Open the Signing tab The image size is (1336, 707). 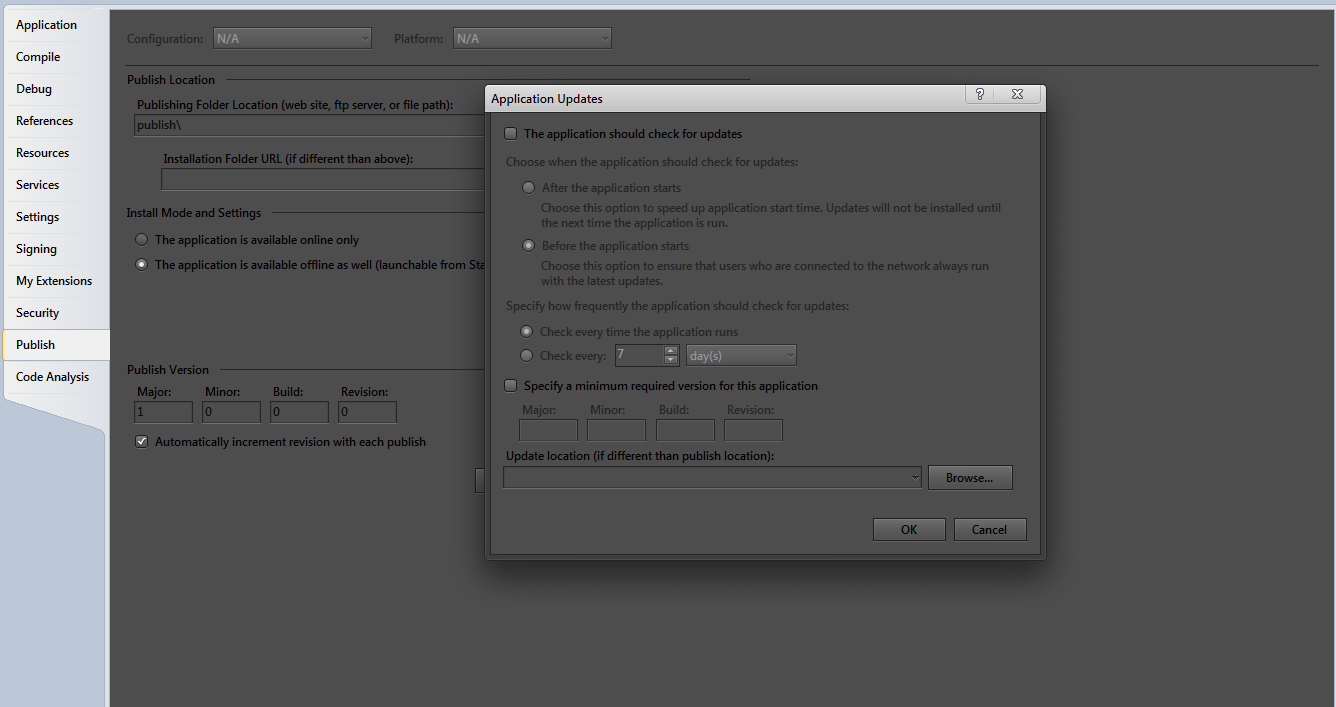[x=36, y=249]
